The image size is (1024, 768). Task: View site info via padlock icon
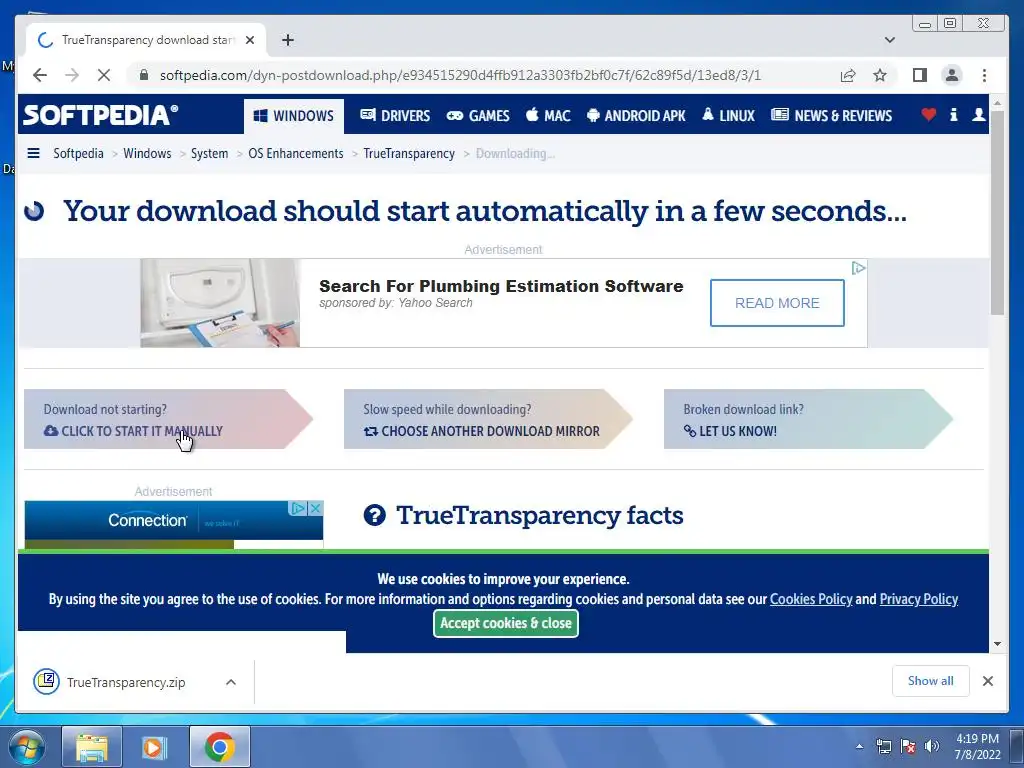click(x=144, y=75)
